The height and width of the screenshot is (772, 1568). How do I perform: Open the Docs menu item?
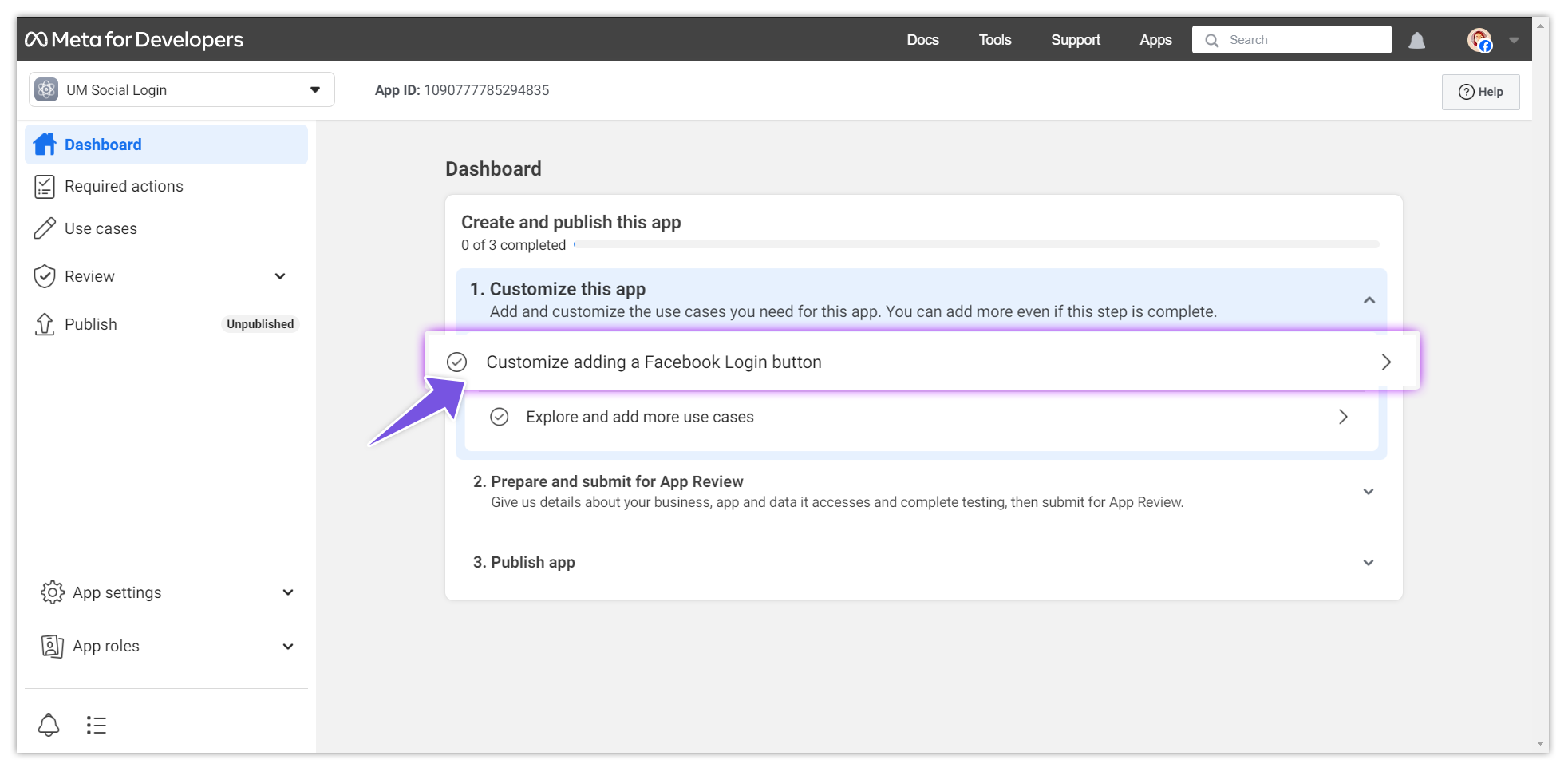point(923,39)
